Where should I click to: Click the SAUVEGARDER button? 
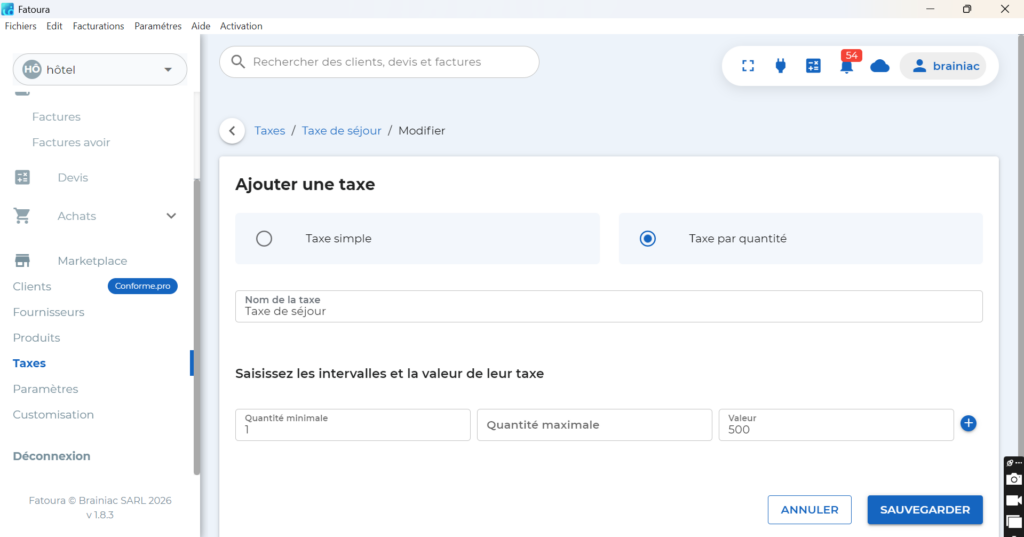pyautogui.click(x=925, y=510)
